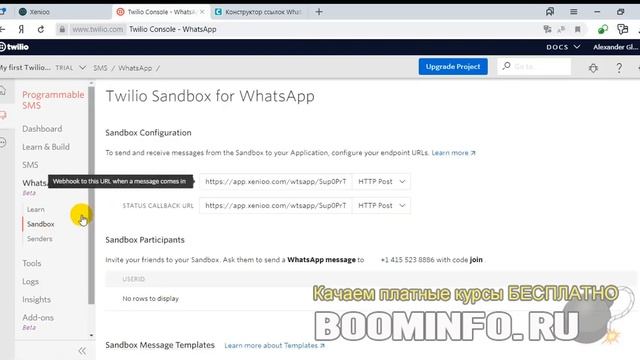This screenshot has width=640, height=360.
Task: Open a new browser tab
Action: (319, 12)
